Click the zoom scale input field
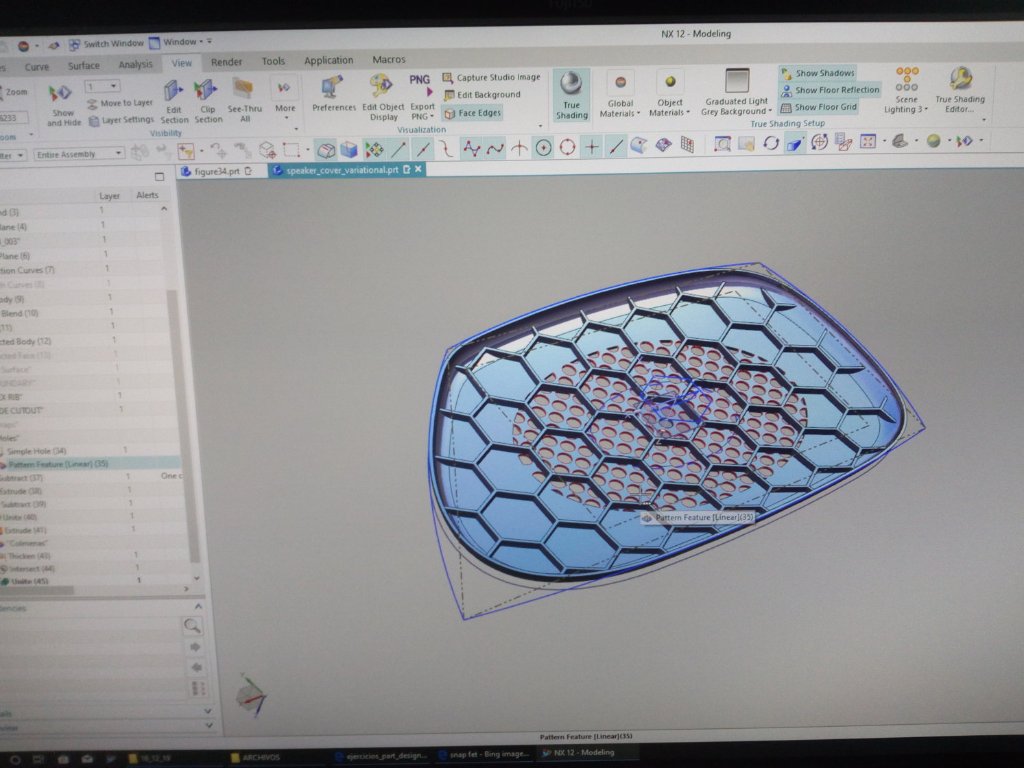 pos(13,118)
